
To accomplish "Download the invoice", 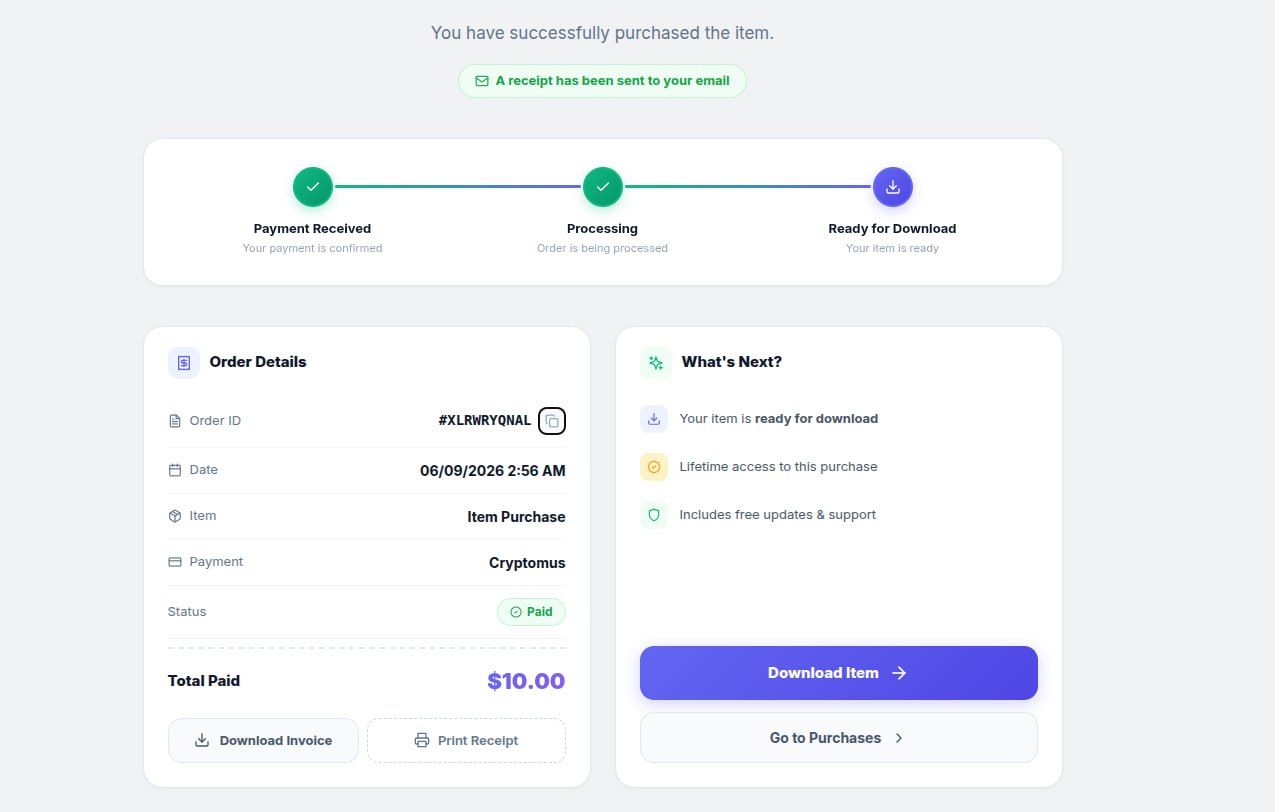I will pos(263,741).
